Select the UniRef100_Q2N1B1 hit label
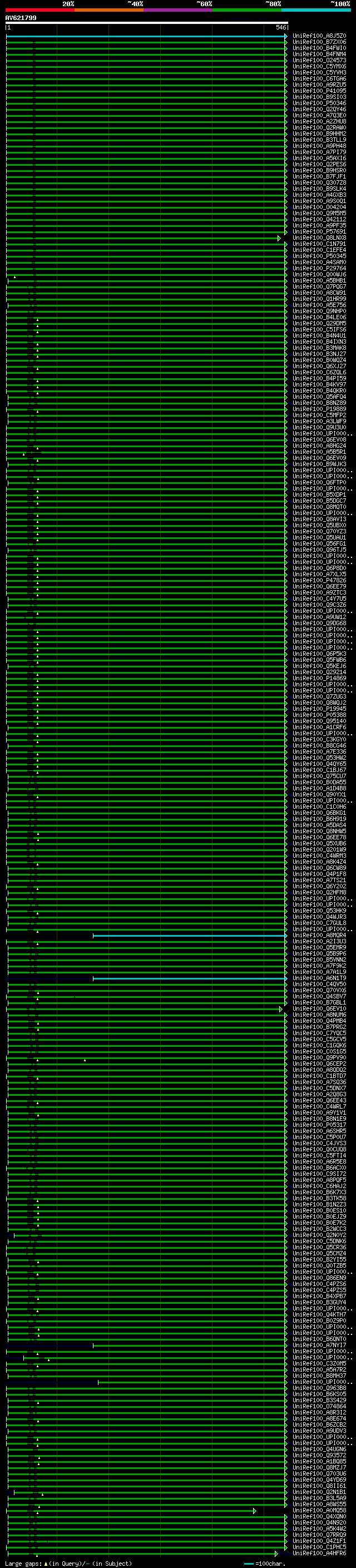The height and width of the screenshot is (1568, 356). pyautogui.click(x=319, y=1492)
